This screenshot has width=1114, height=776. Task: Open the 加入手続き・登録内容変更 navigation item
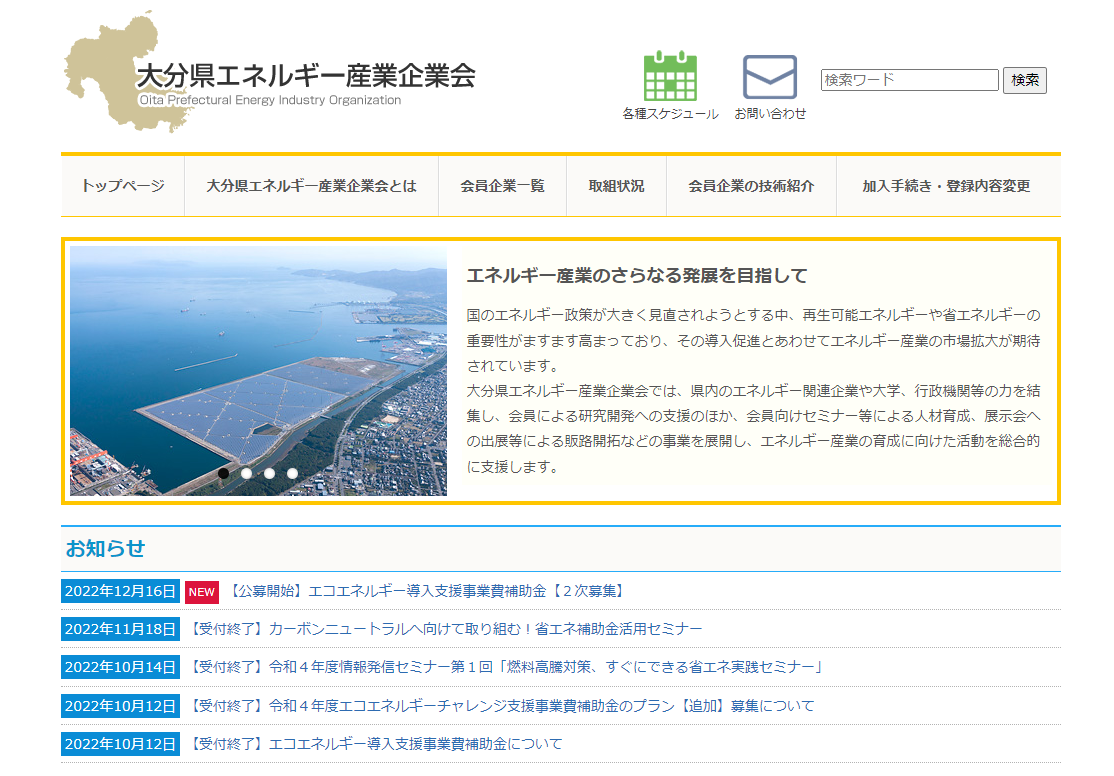(x=946, y=185)
